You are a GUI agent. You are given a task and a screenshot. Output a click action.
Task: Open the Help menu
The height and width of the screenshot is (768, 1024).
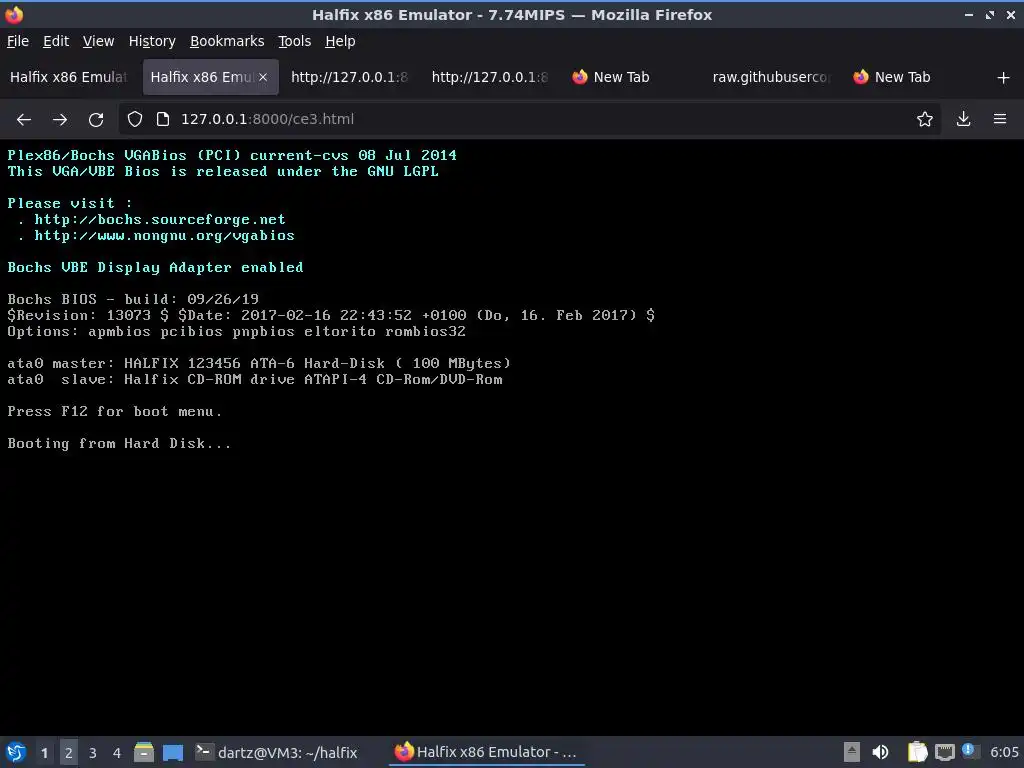click(x=340, y=41)
